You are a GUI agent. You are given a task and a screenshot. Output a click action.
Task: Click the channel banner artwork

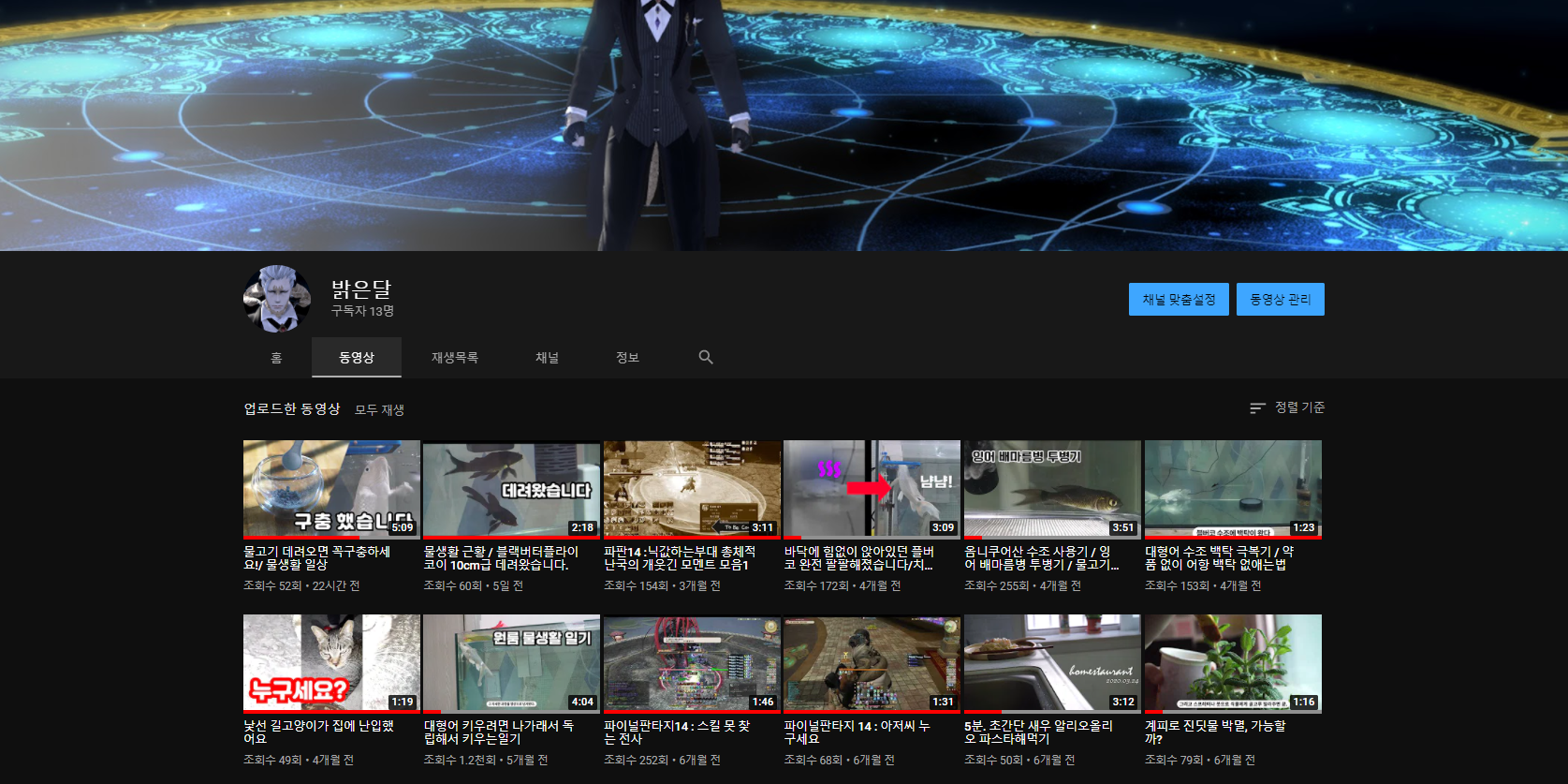(x=784, y=126)
